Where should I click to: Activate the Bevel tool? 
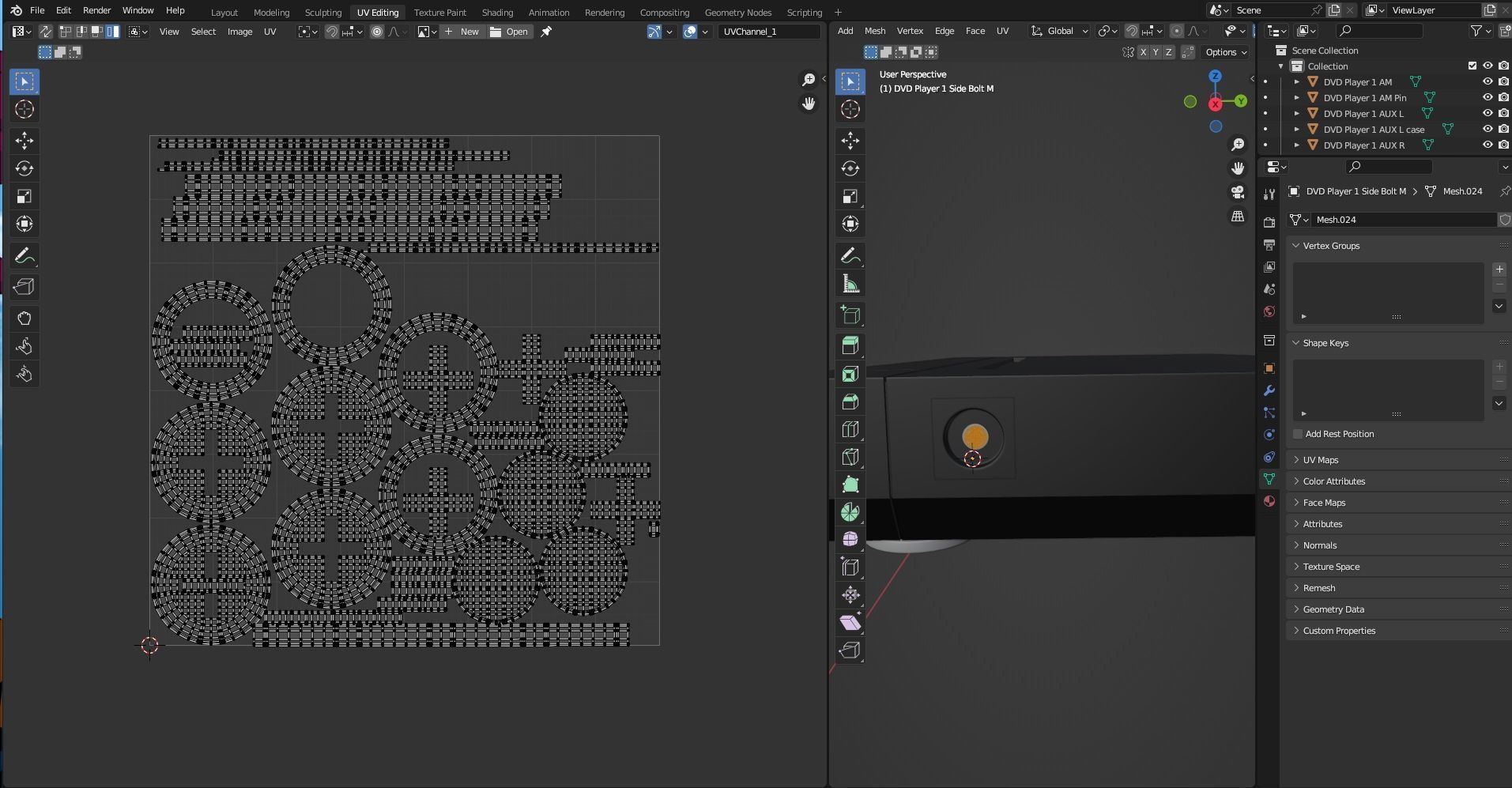click(x=850, y=402)
